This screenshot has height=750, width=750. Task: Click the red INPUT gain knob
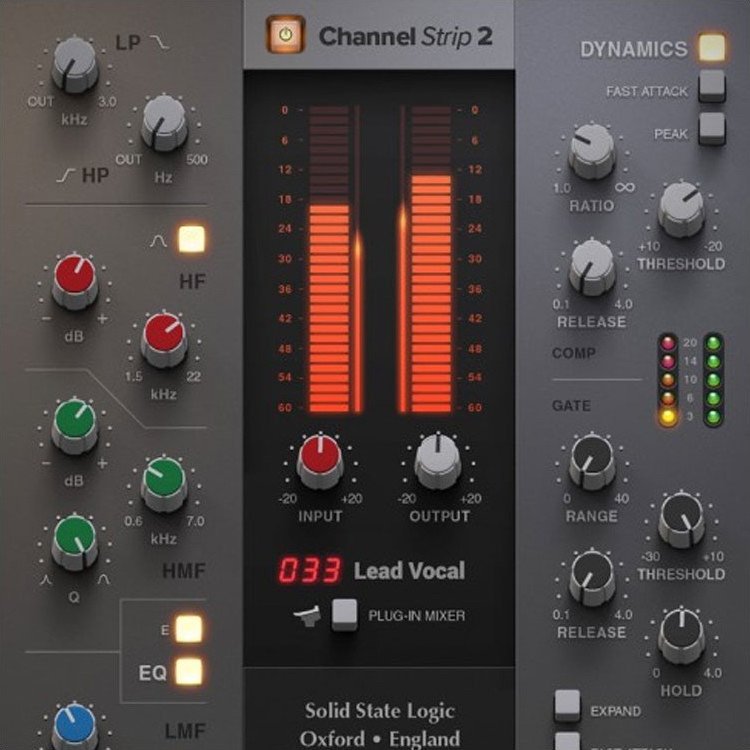tap(320, 462)
